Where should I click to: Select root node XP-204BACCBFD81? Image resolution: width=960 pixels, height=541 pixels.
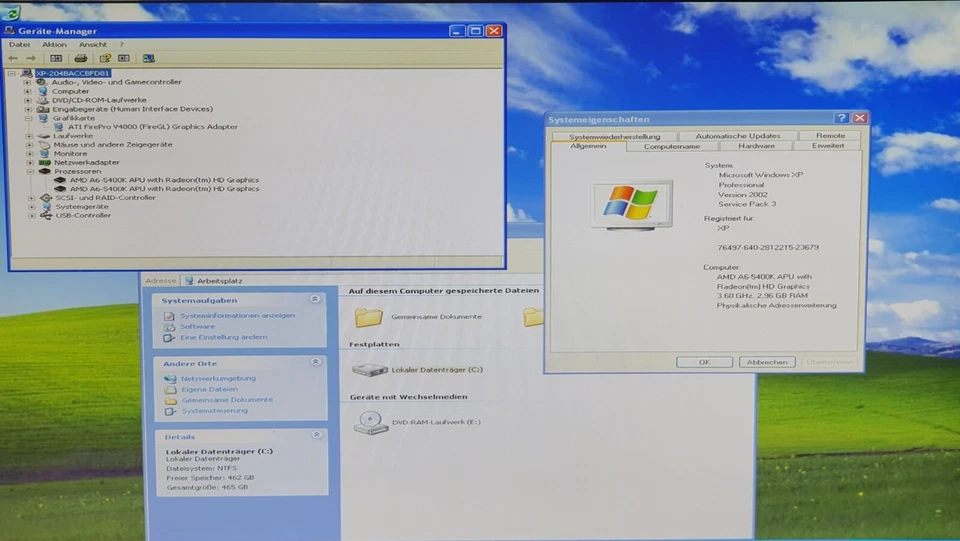pos(72,73)
